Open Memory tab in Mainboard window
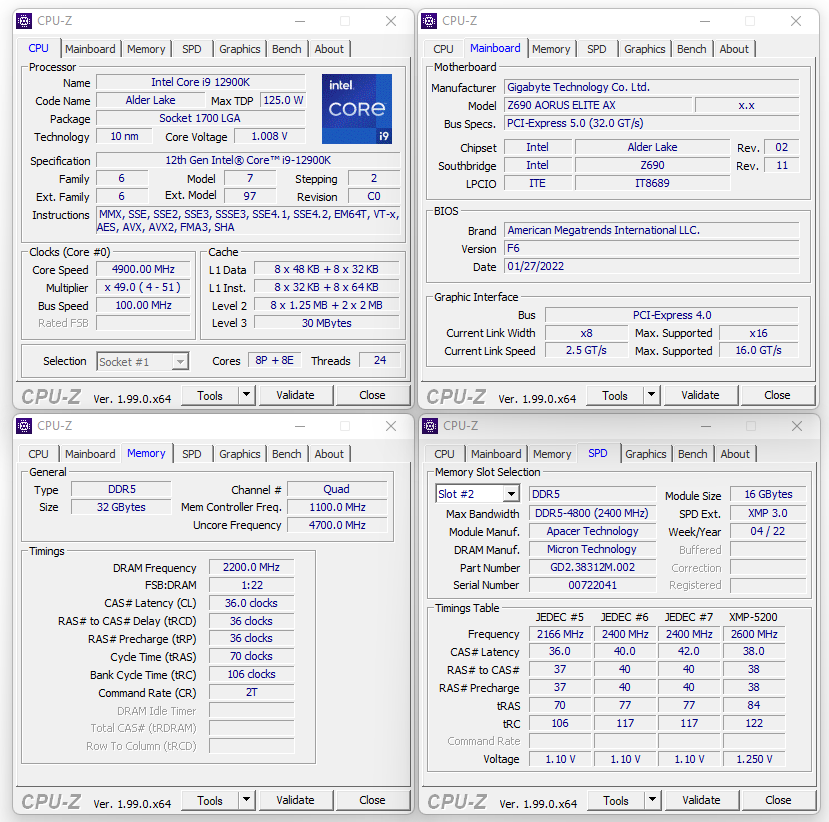Viewport: 829px width, 822px height. pos(551,49)
